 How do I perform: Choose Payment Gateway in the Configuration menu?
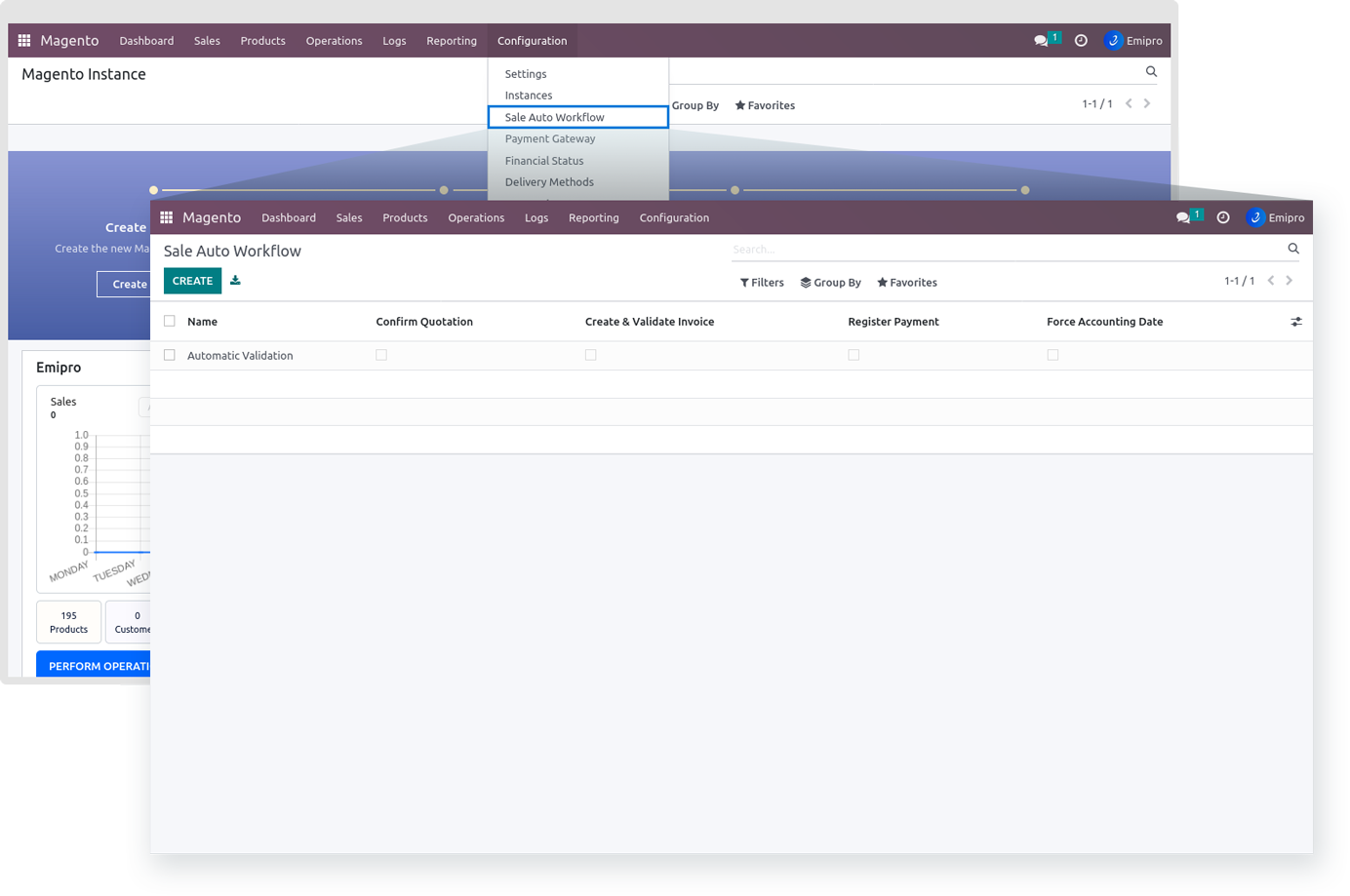pyautogui.click(x=550, y=138)
